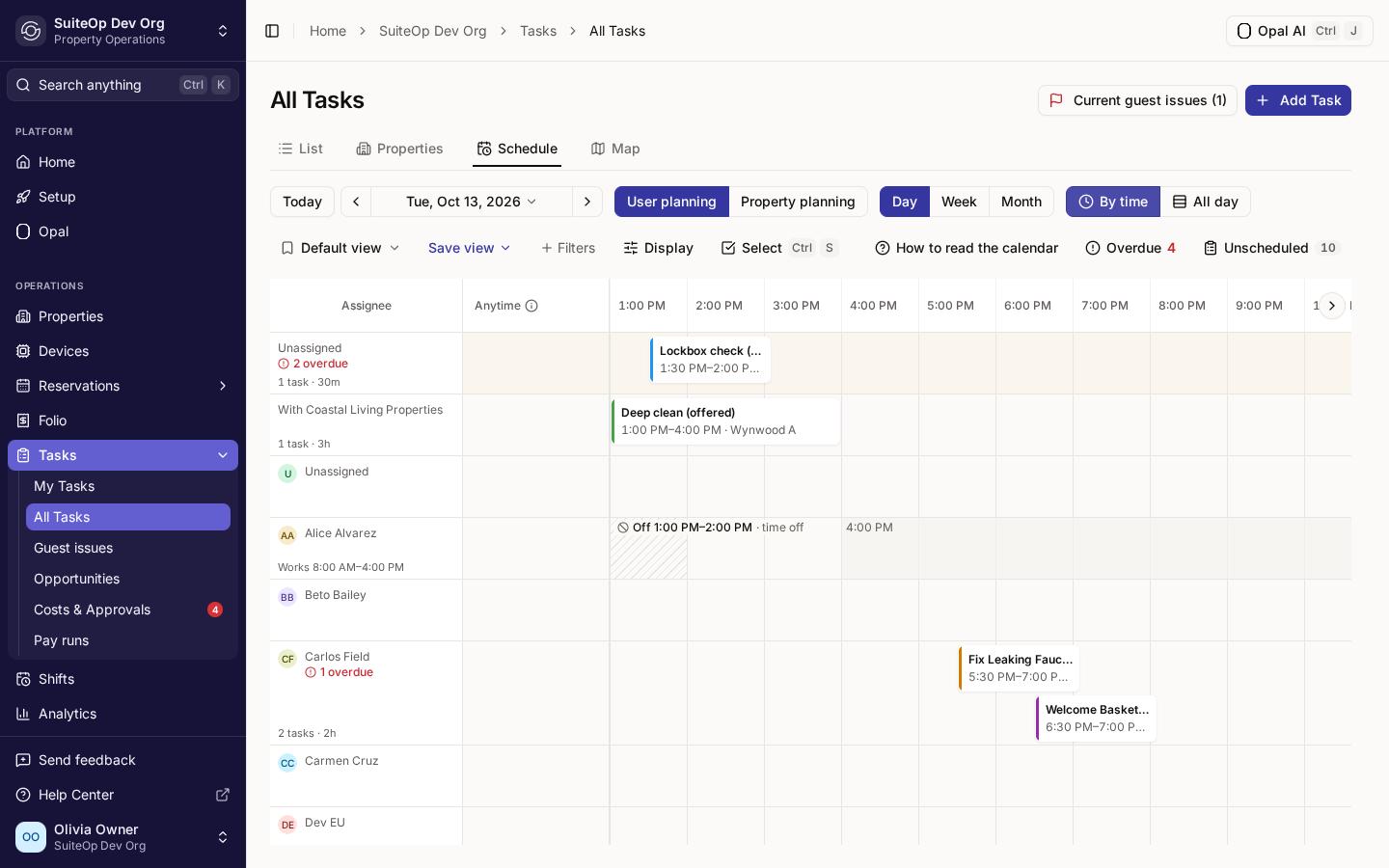The height and width of the screenshot is (868, 1389).
Task: Open Folio in the sidebar
Action: coord(123,420)
